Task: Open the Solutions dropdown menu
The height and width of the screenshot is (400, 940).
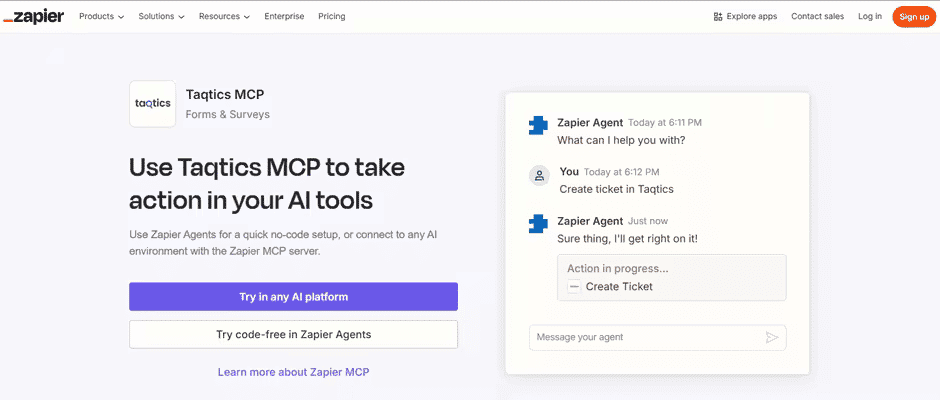Action: click(x=162, y=16)
